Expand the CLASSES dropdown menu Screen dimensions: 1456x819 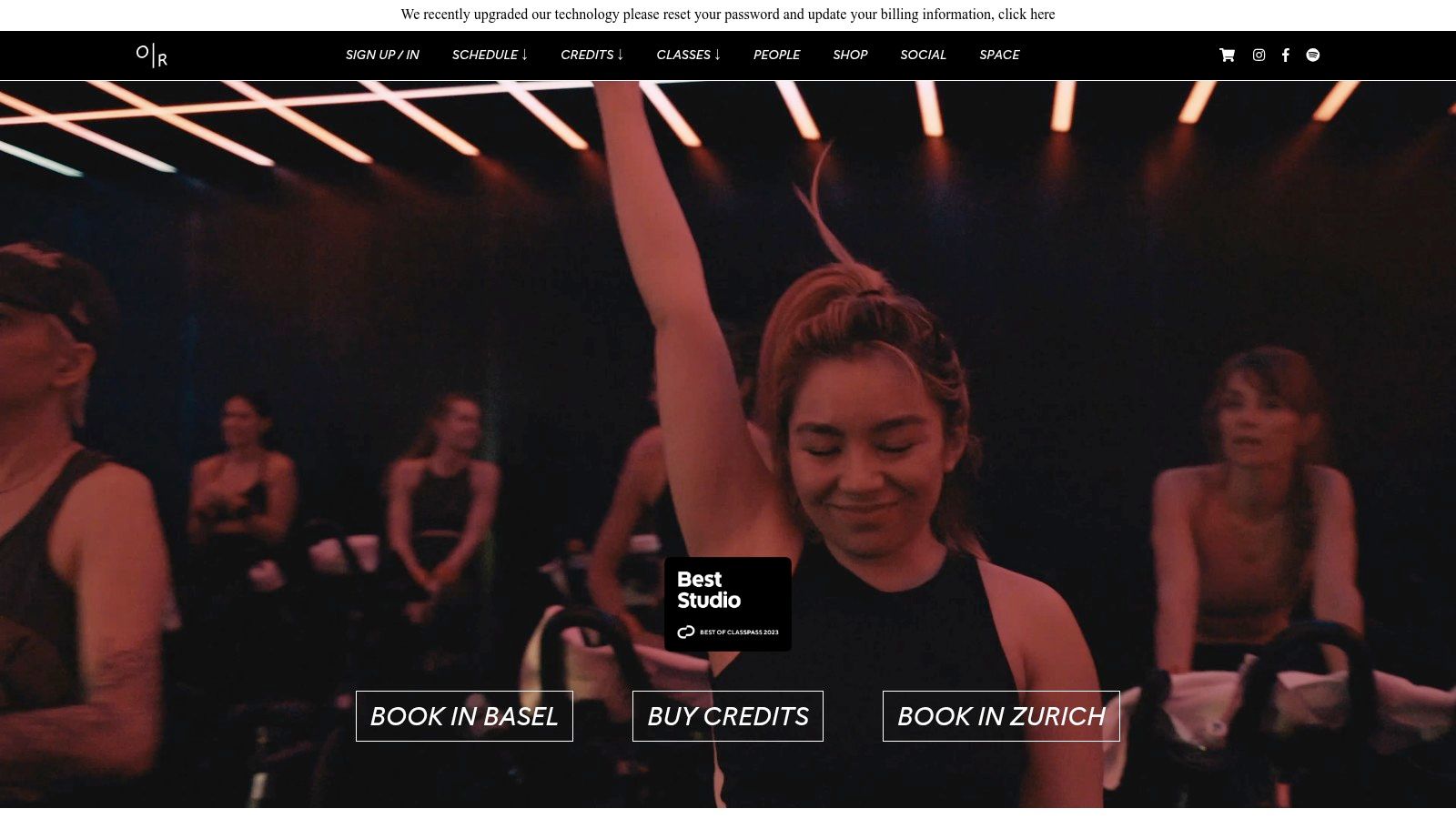coord(688,56)
